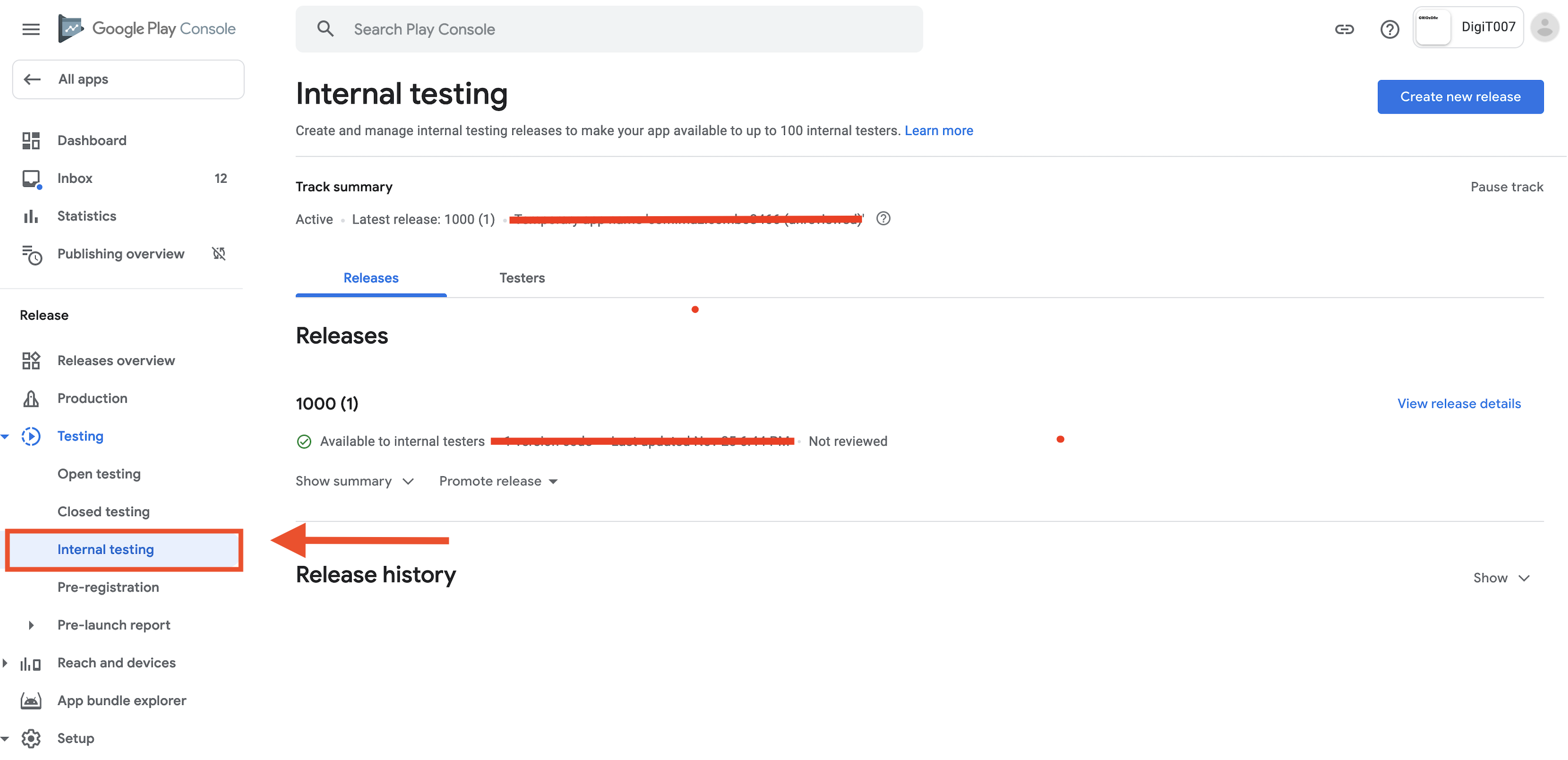Click Create new release button

pos(1460,97)
